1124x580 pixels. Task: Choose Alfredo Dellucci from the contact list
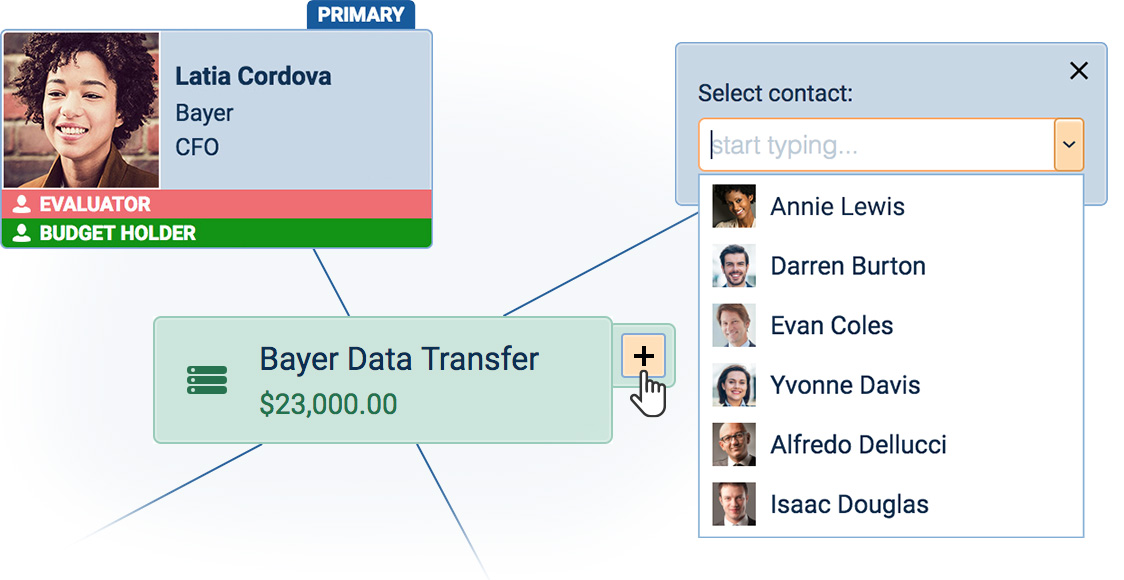click(x=858, y=444)
